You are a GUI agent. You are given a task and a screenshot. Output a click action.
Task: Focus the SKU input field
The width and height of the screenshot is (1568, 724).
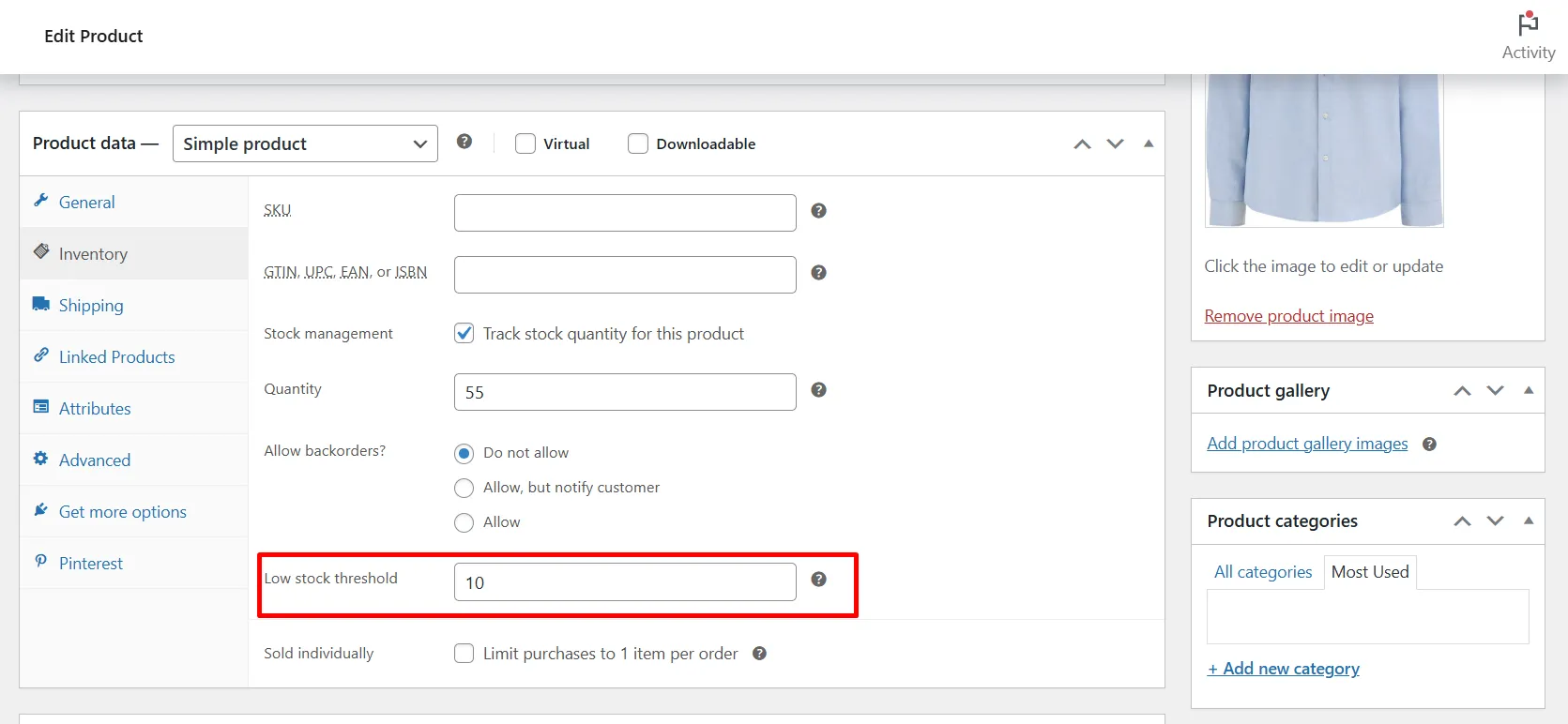click(625, 213)
